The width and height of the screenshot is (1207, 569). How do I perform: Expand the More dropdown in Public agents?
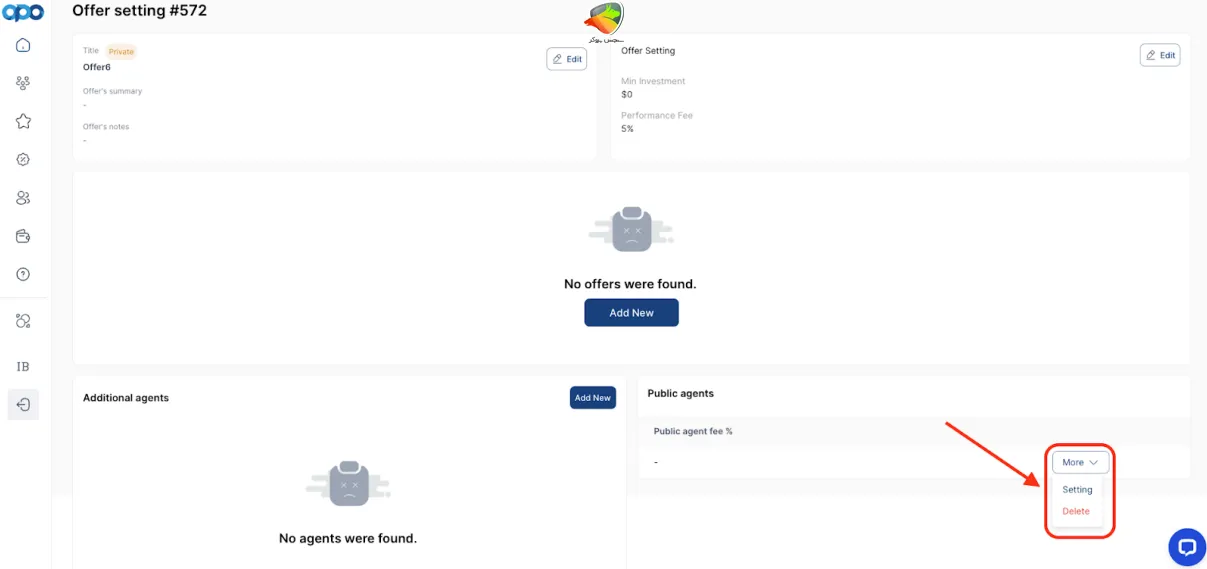coord(1080,462)
